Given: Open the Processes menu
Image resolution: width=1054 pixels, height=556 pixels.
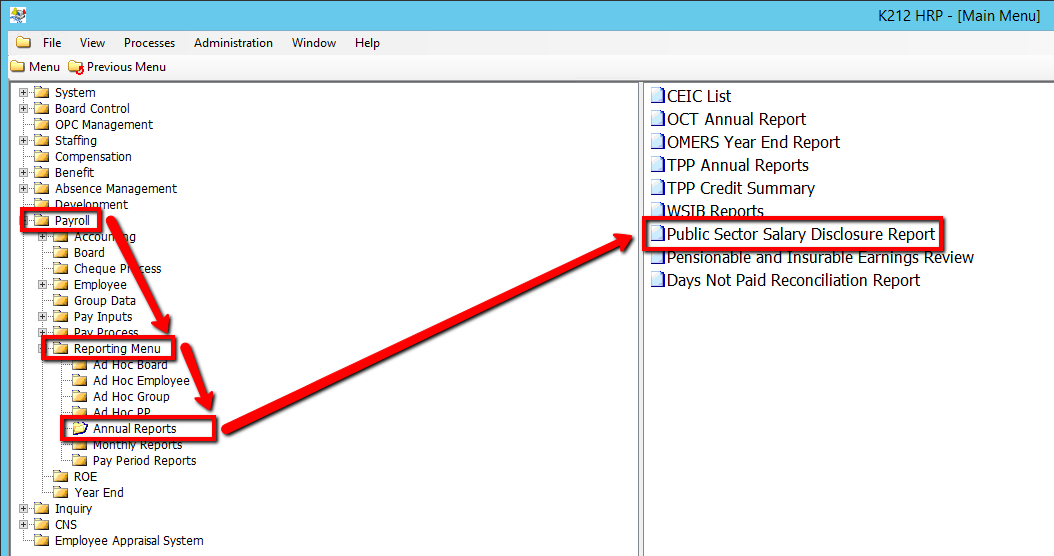Looking at the screenshot, I should point(149,43).
